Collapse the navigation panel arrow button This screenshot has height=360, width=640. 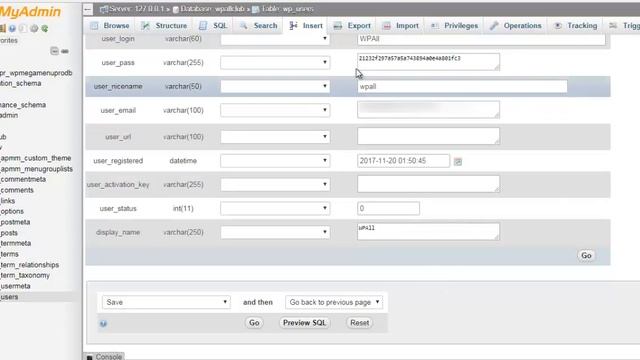coord(88,9)
